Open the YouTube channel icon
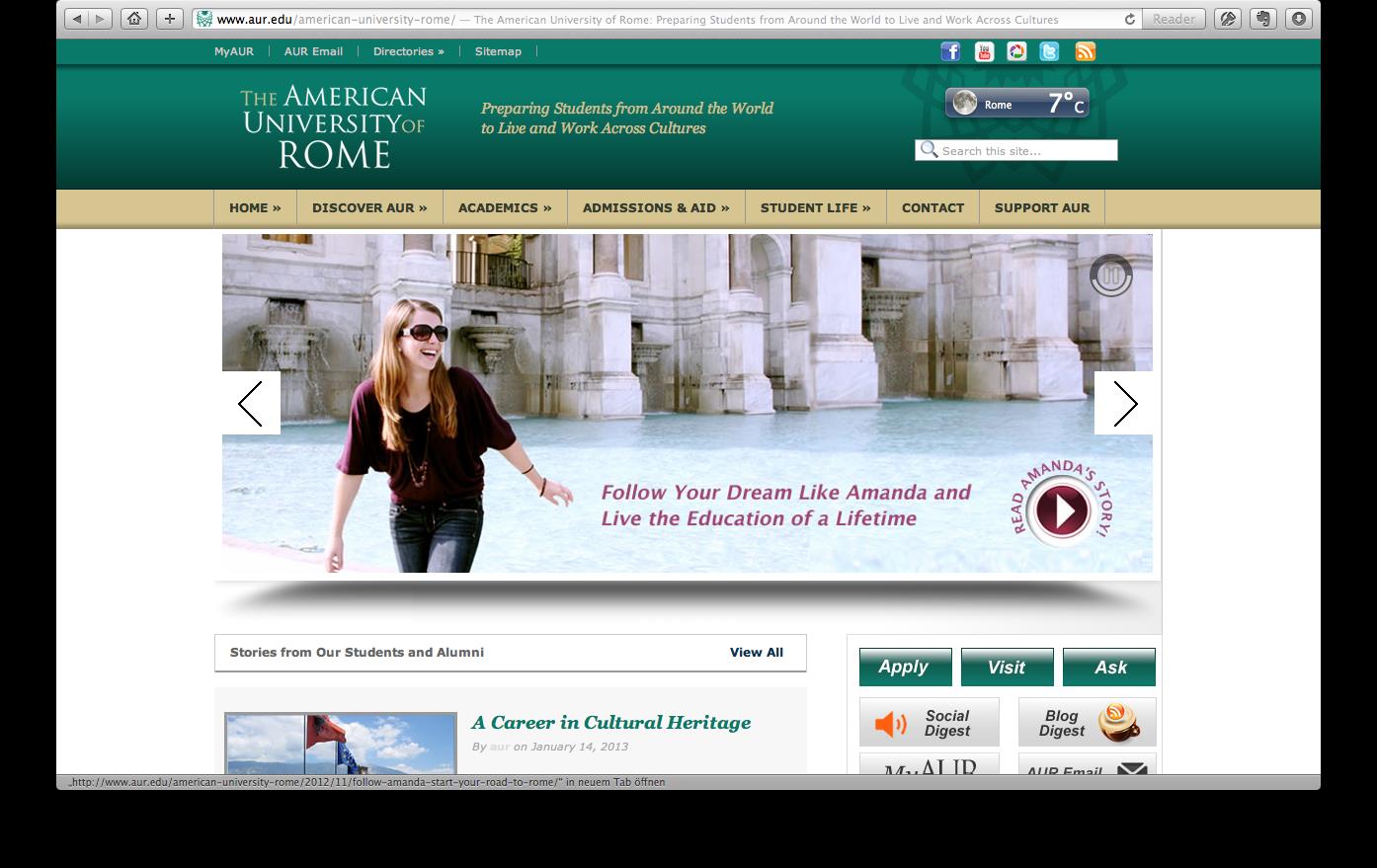The image size is (1377, 868). tap(984, 51)
